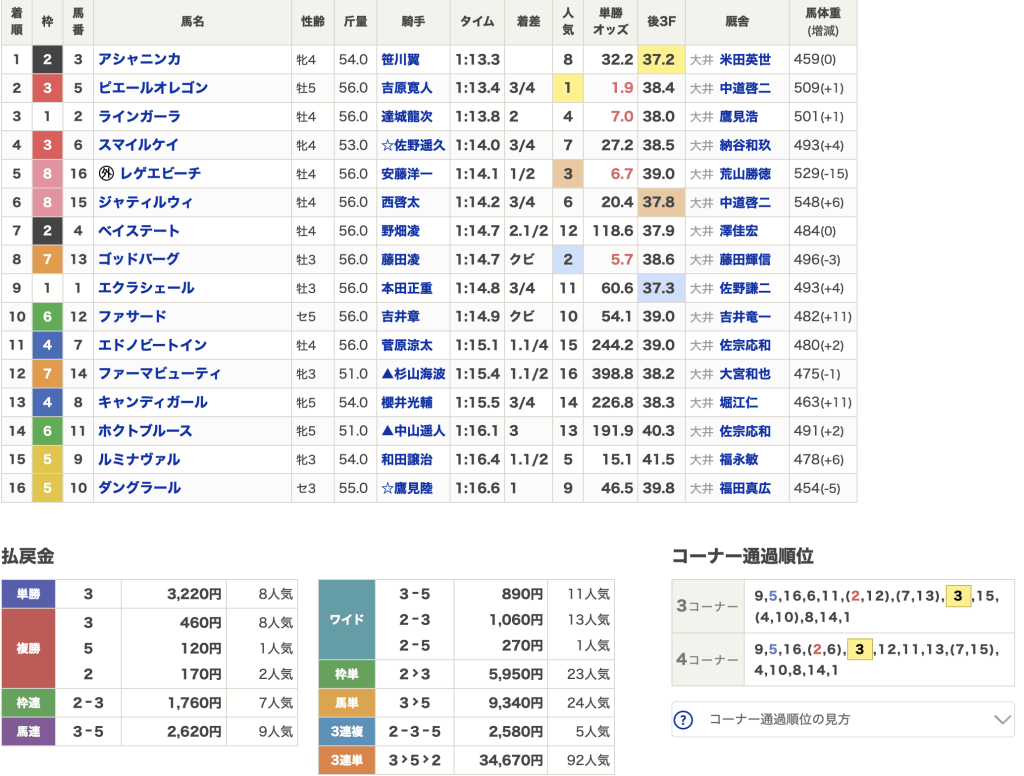1024x776 pixels.
Task: Open horse スマイルケイ link
Action: click(138, 145)
